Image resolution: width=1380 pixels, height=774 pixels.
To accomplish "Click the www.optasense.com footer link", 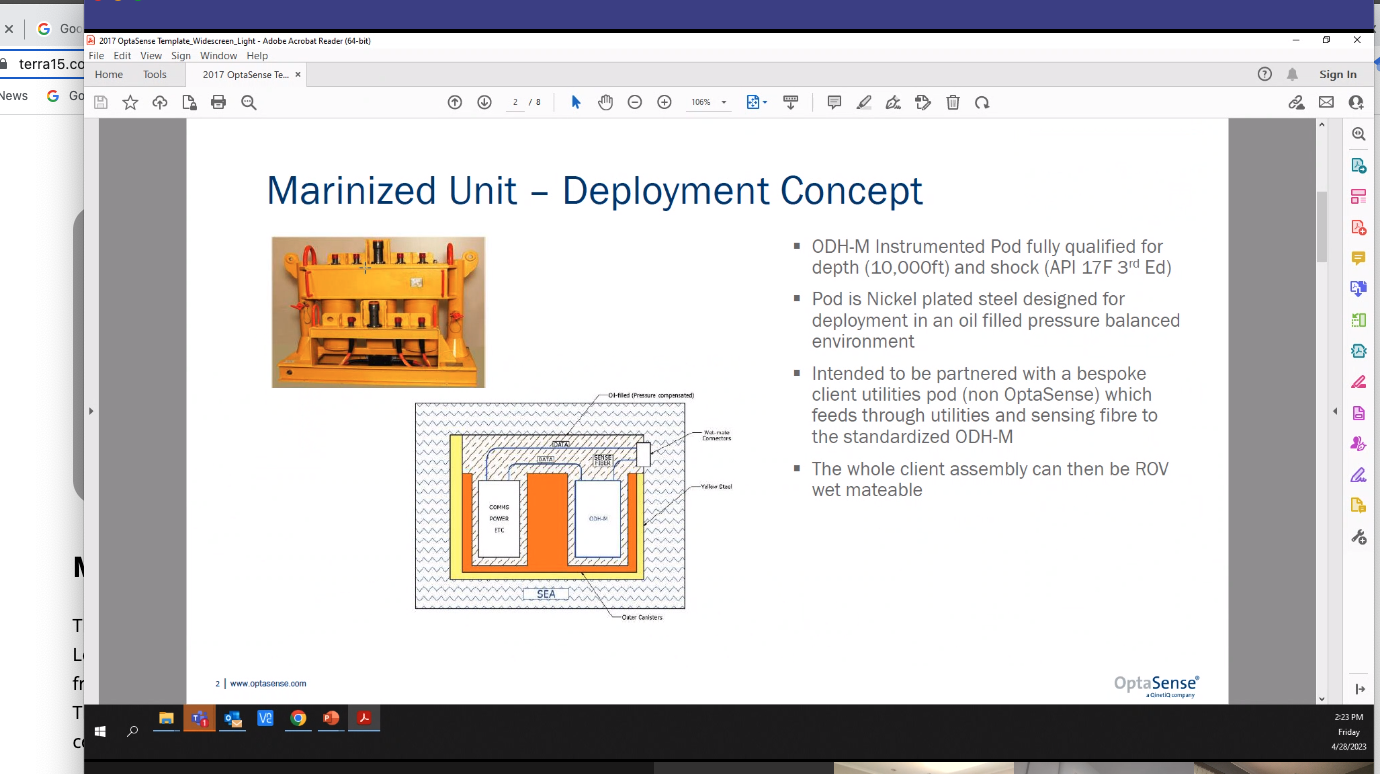I will (268, 684).
